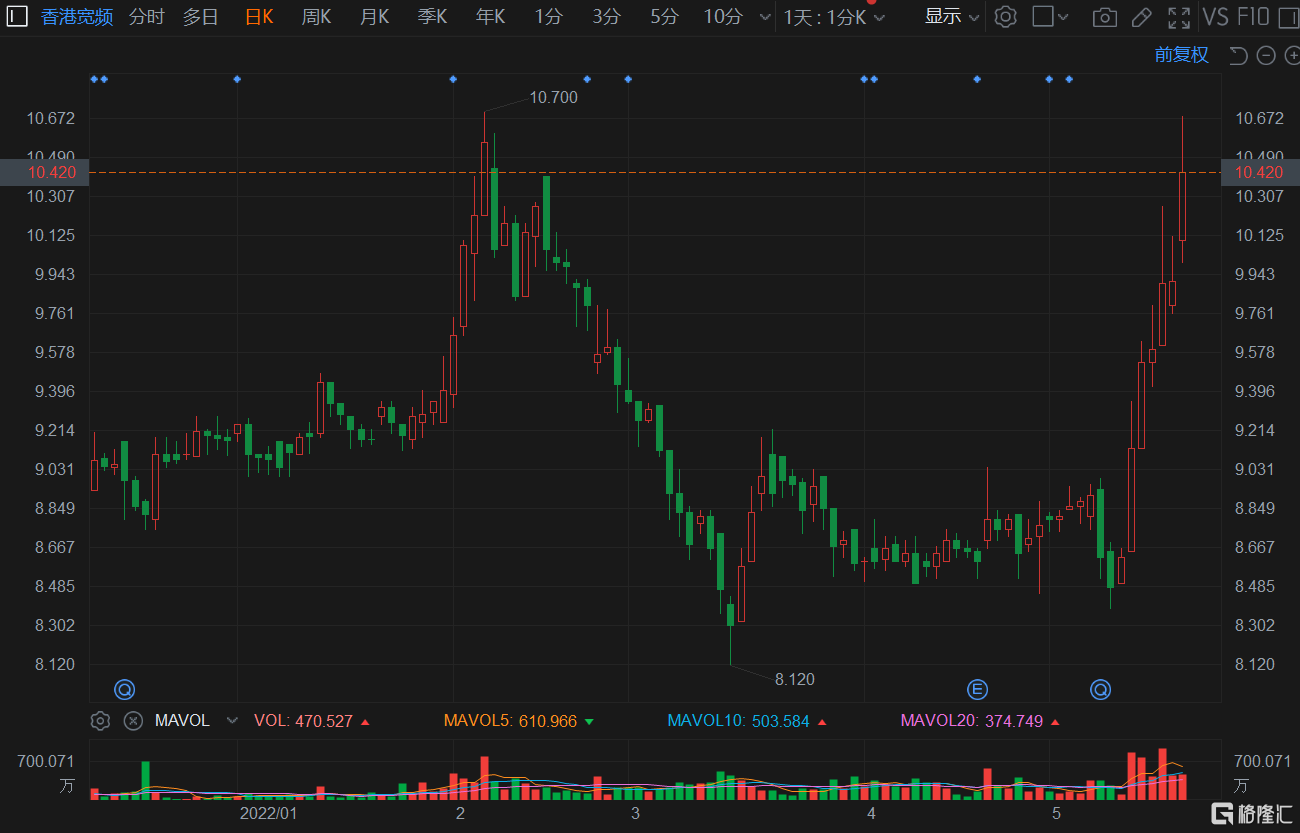Image resolution: width=1300 pixels, height=833 pixels.
Task: Switch to the 多日 tab
Action: pyautogui.click(x=200, y=17)
